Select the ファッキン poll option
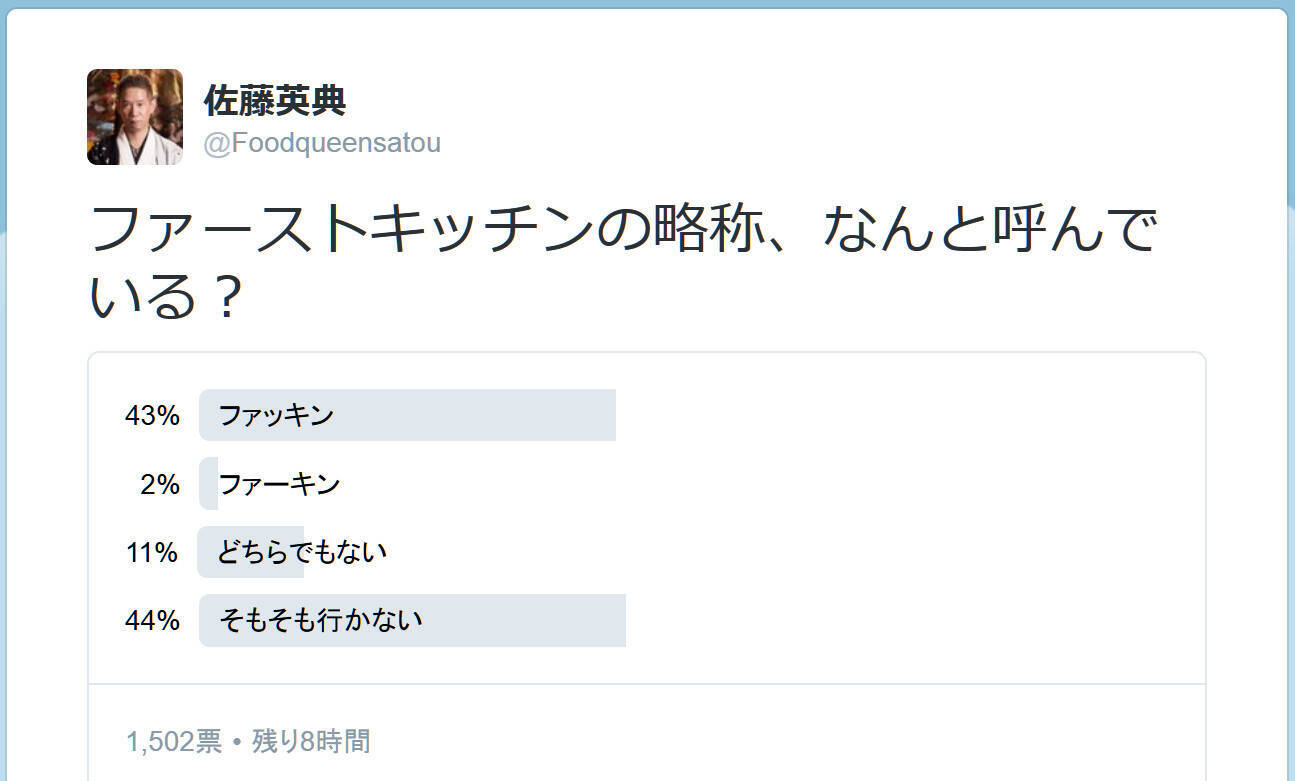Viewport: 1295px width, 781px height. pos(276,415)
